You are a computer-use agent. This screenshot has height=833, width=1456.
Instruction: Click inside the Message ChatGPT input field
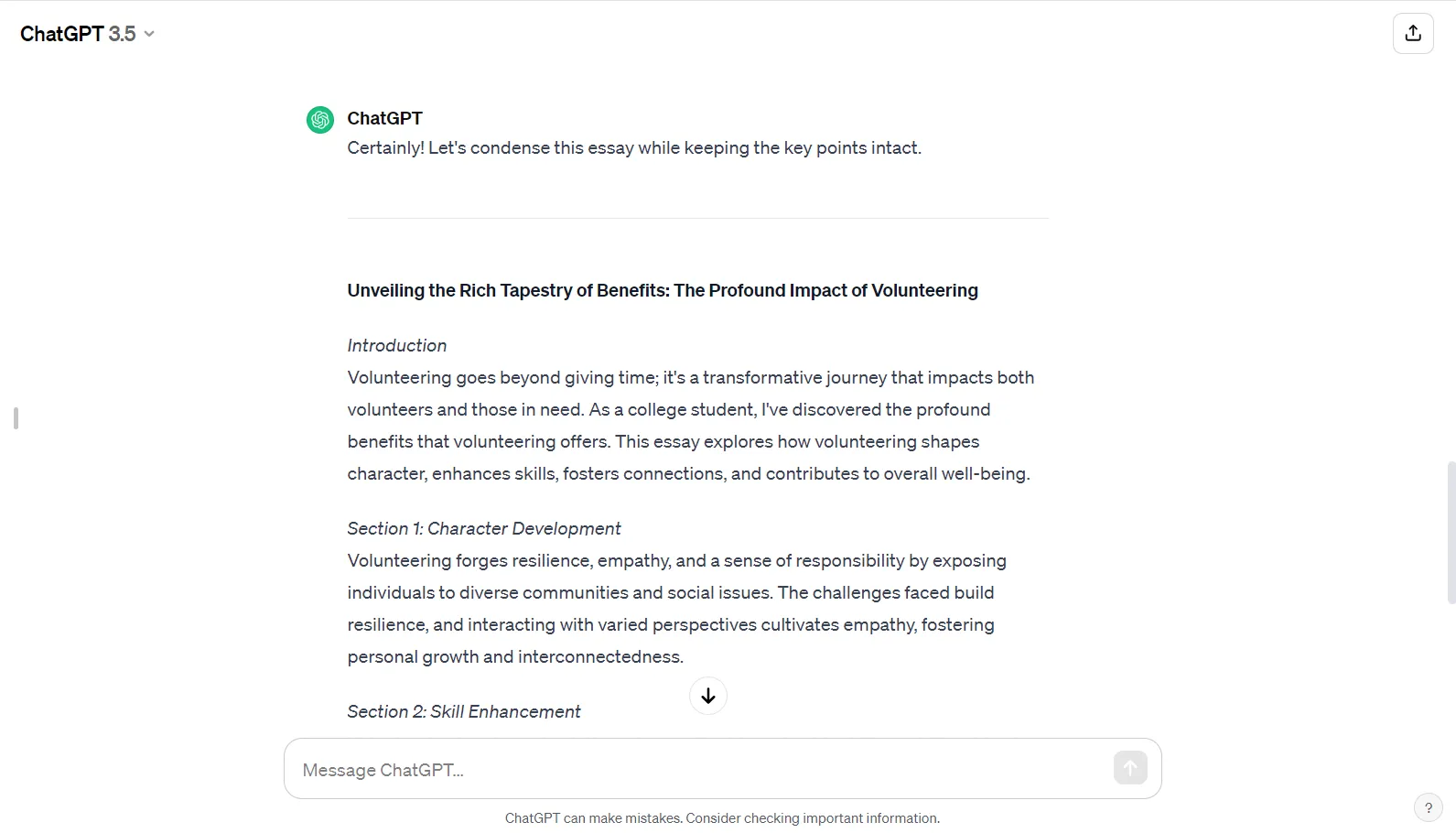641,769
